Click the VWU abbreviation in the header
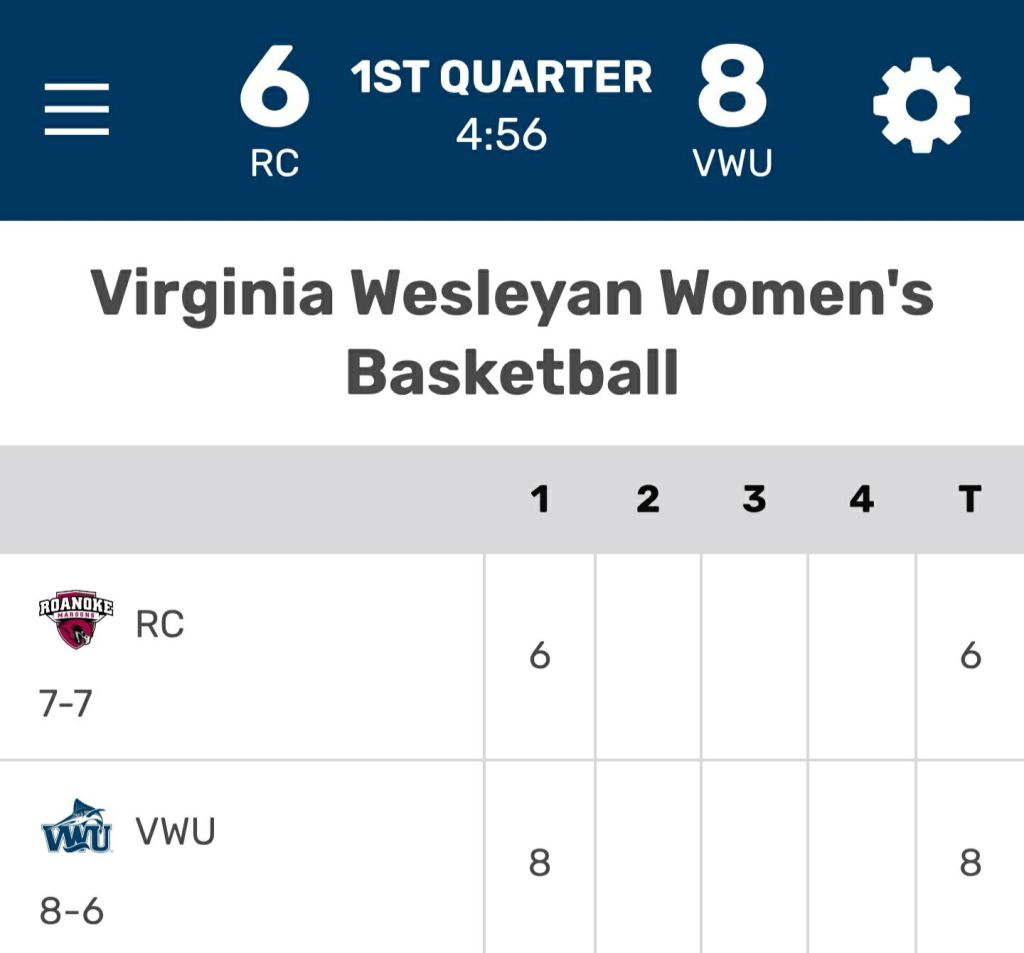1024x953 pixels. tap(733, 163)
